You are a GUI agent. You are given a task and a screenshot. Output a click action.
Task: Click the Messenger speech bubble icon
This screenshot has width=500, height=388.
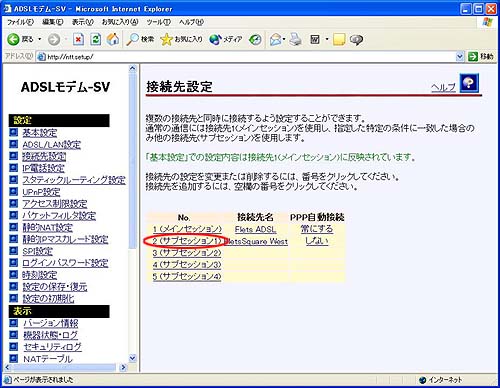356,40
